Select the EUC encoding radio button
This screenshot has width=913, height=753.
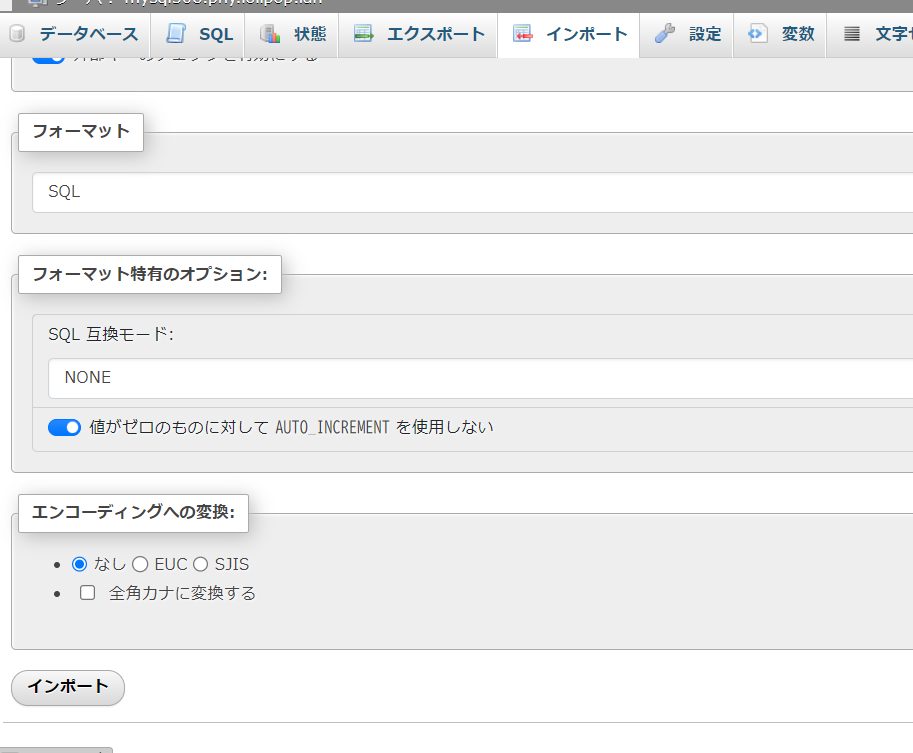tap(140, 565)
